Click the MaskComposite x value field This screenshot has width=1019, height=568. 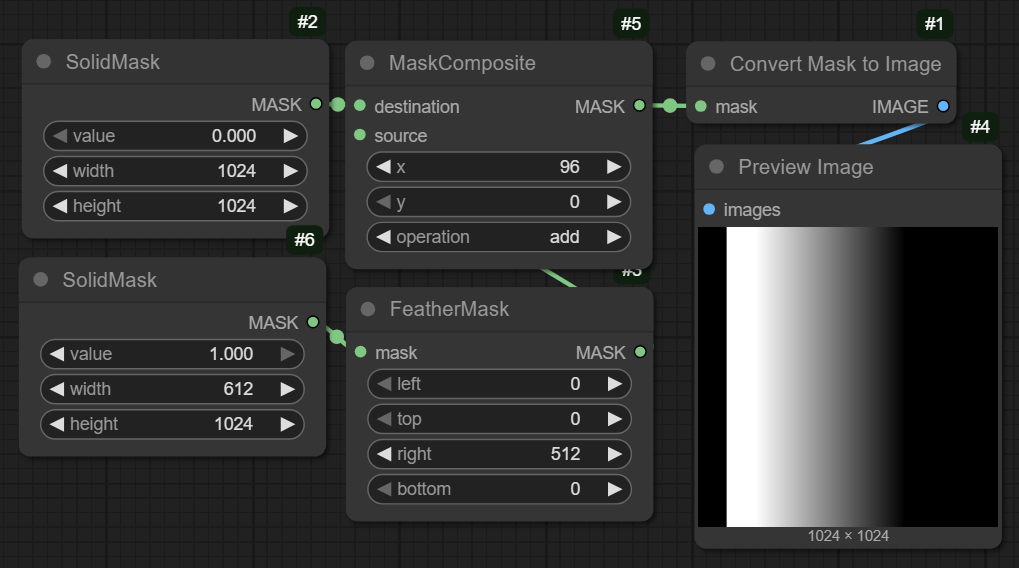[498, 167]
